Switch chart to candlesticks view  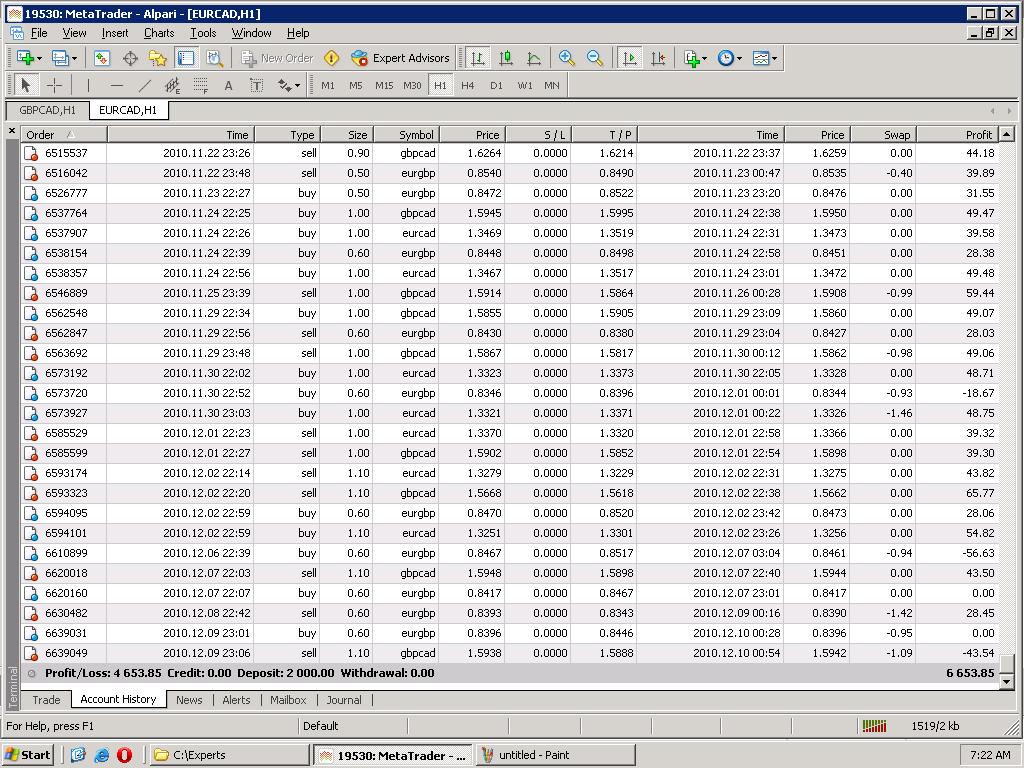point(506,58)
